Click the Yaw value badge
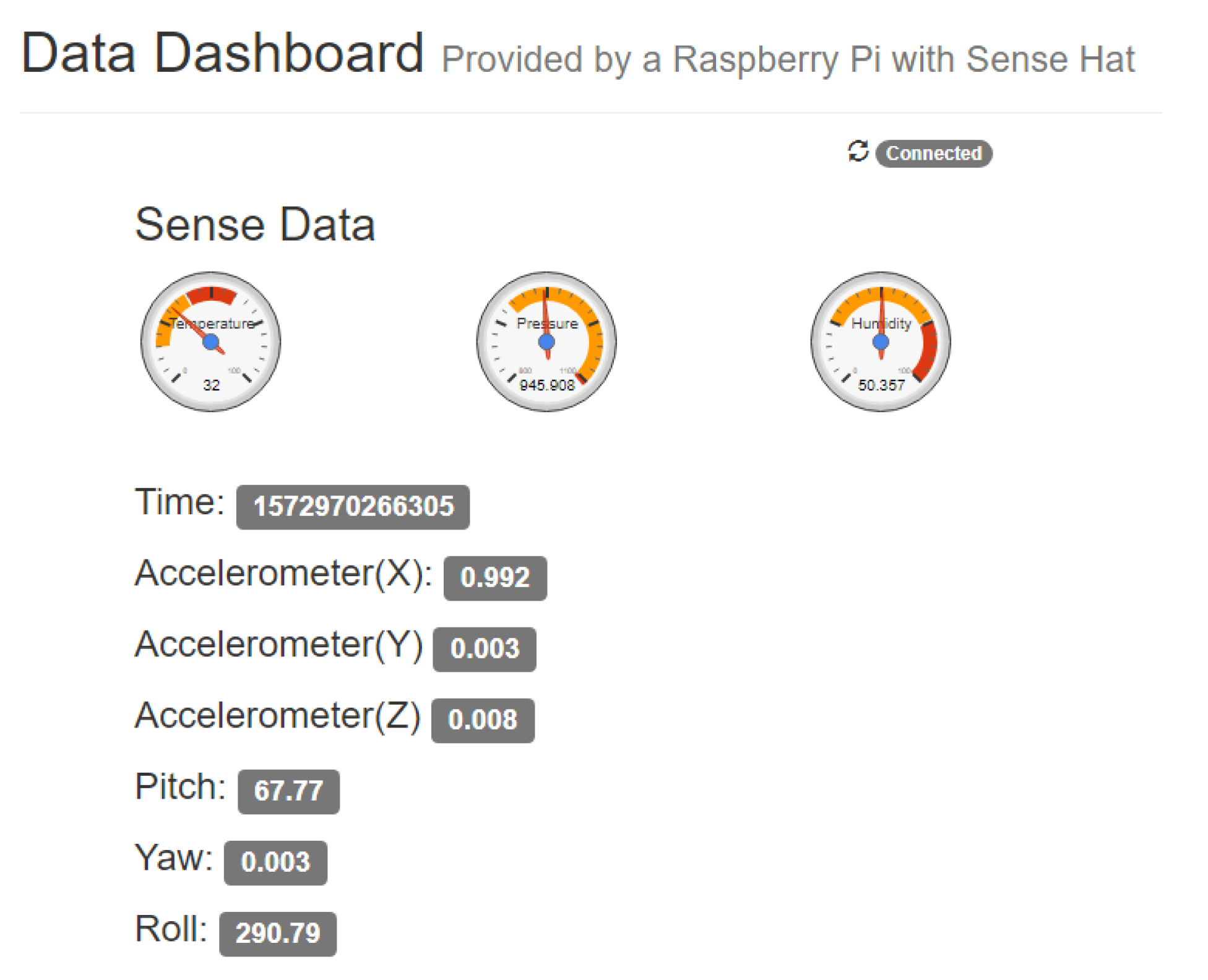 coord(275,862)
